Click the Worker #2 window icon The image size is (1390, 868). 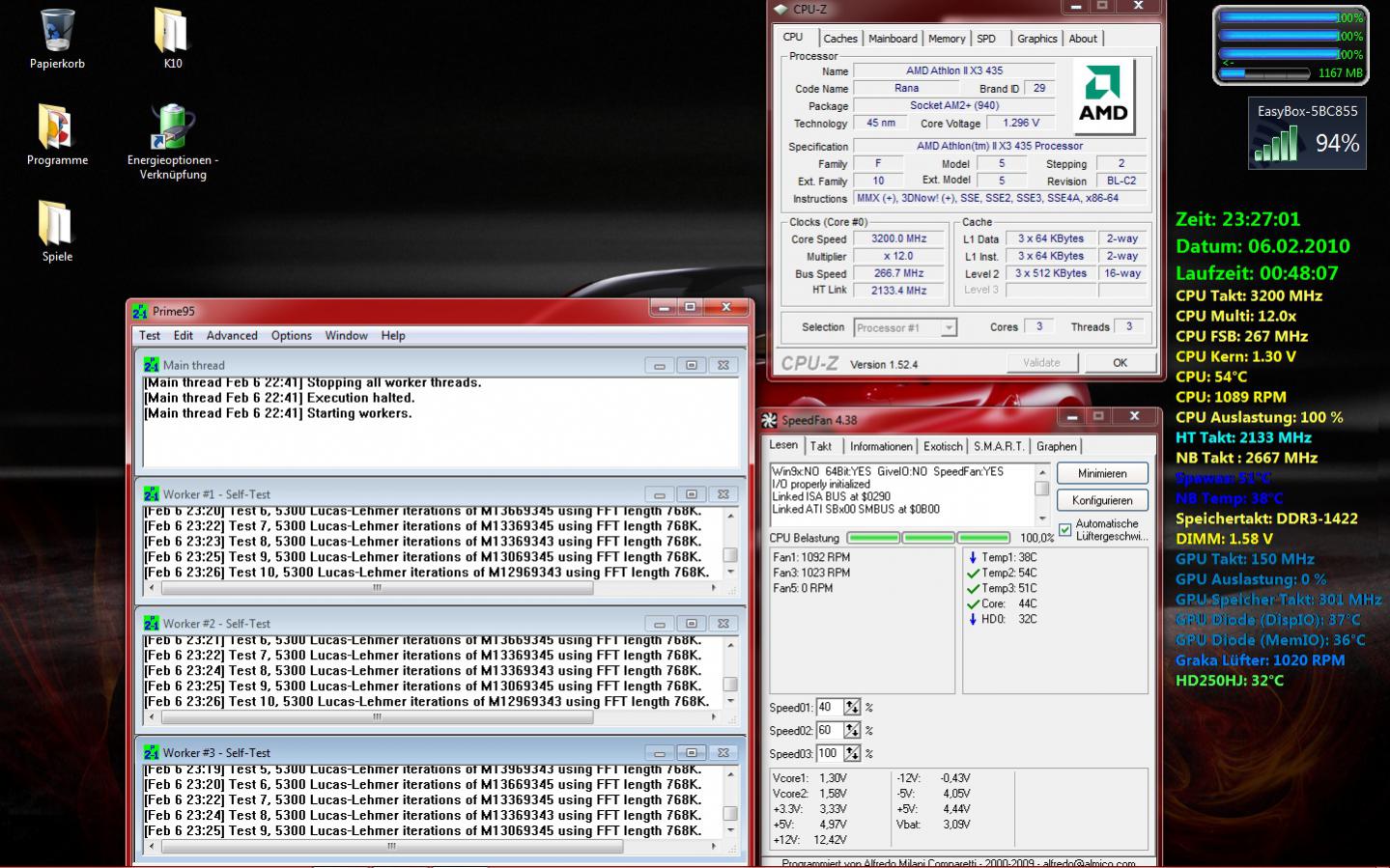click(x=152, y=624)
